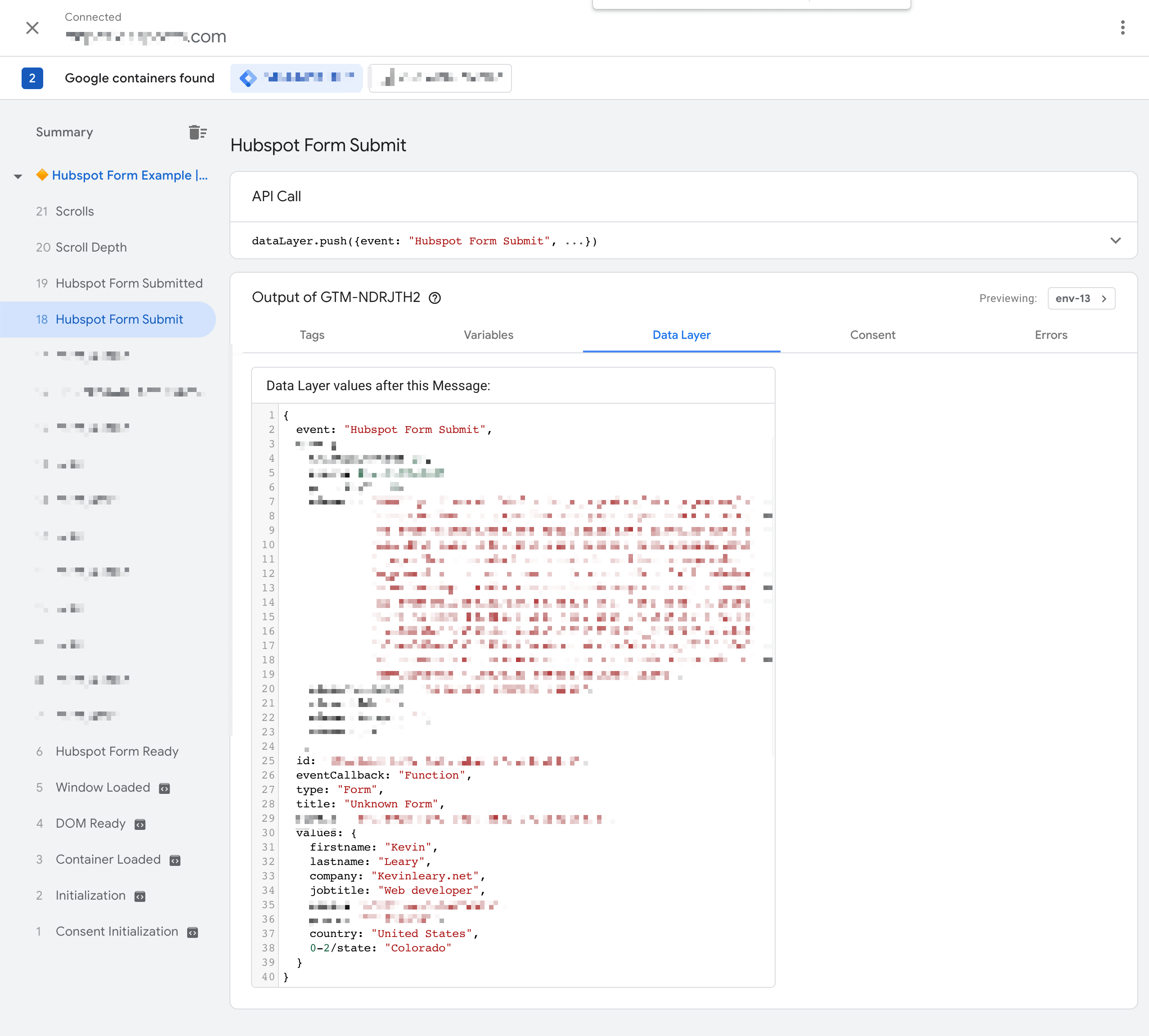This screenshot has height=1036, width=1149.
Task: Expand the API Call dataLayer.push chevron
Action: coord(1115,241)
